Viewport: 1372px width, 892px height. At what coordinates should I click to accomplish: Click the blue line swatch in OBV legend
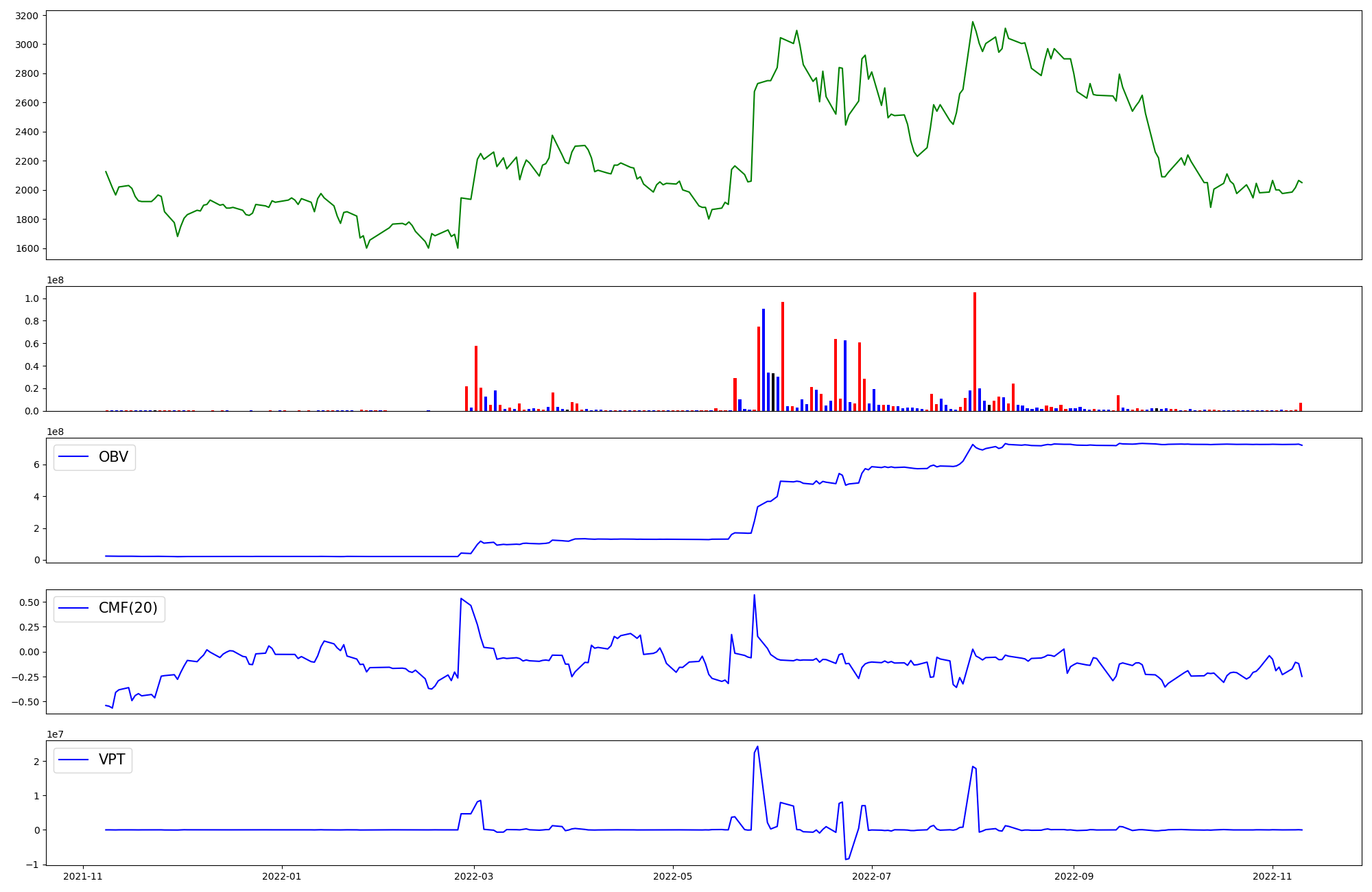point(74,457)
